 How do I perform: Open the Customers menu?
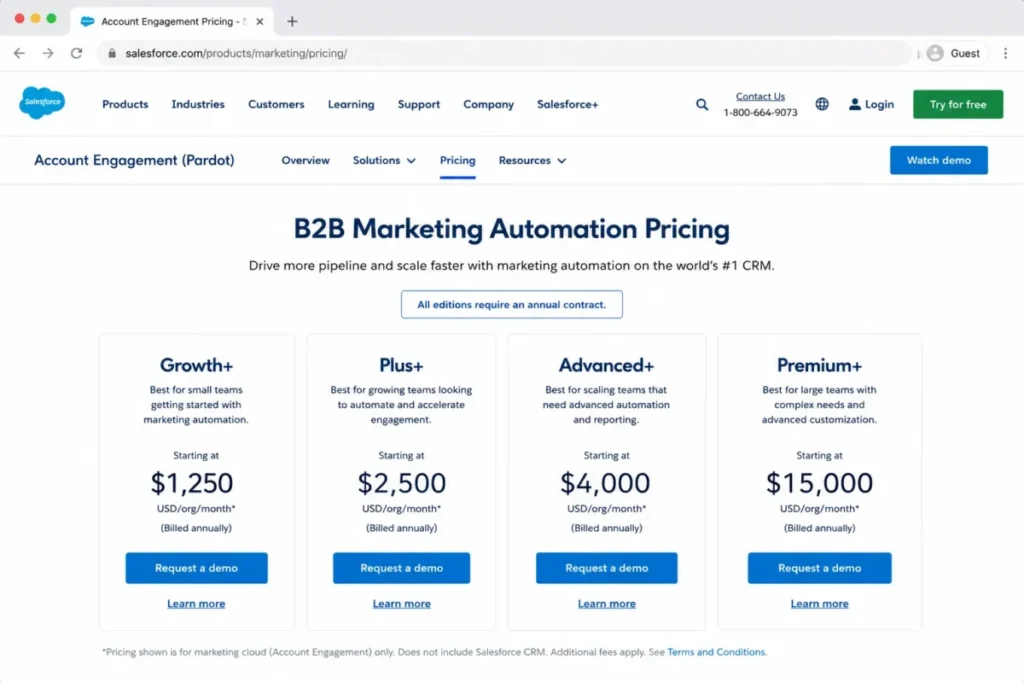(x=276, y=104)
